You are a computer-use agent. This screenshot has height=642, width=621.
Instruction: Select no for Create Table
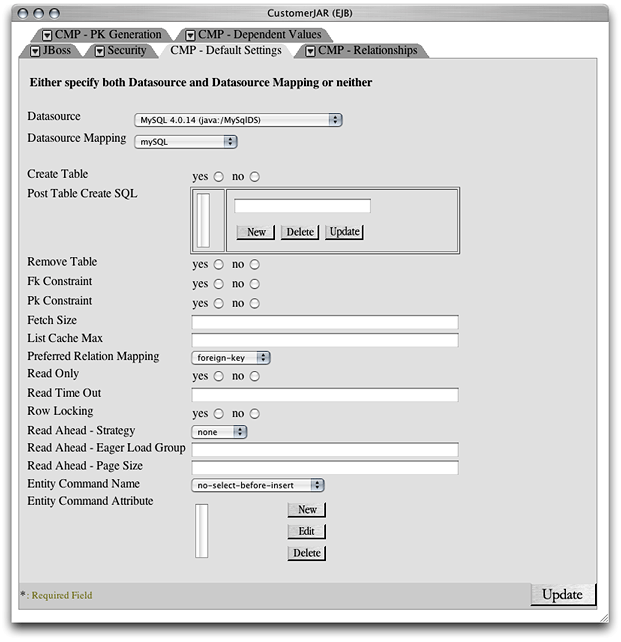click(255, 177)
